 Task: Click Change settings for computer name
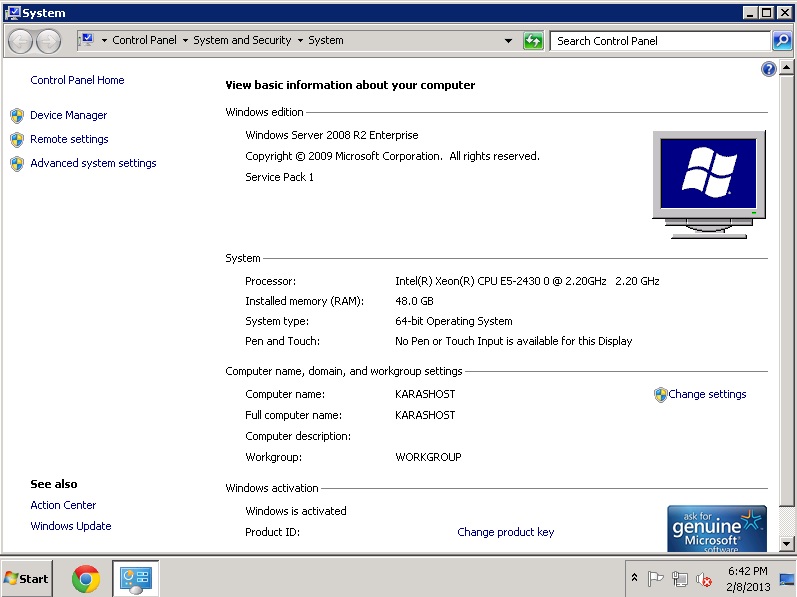pos(707,394)
